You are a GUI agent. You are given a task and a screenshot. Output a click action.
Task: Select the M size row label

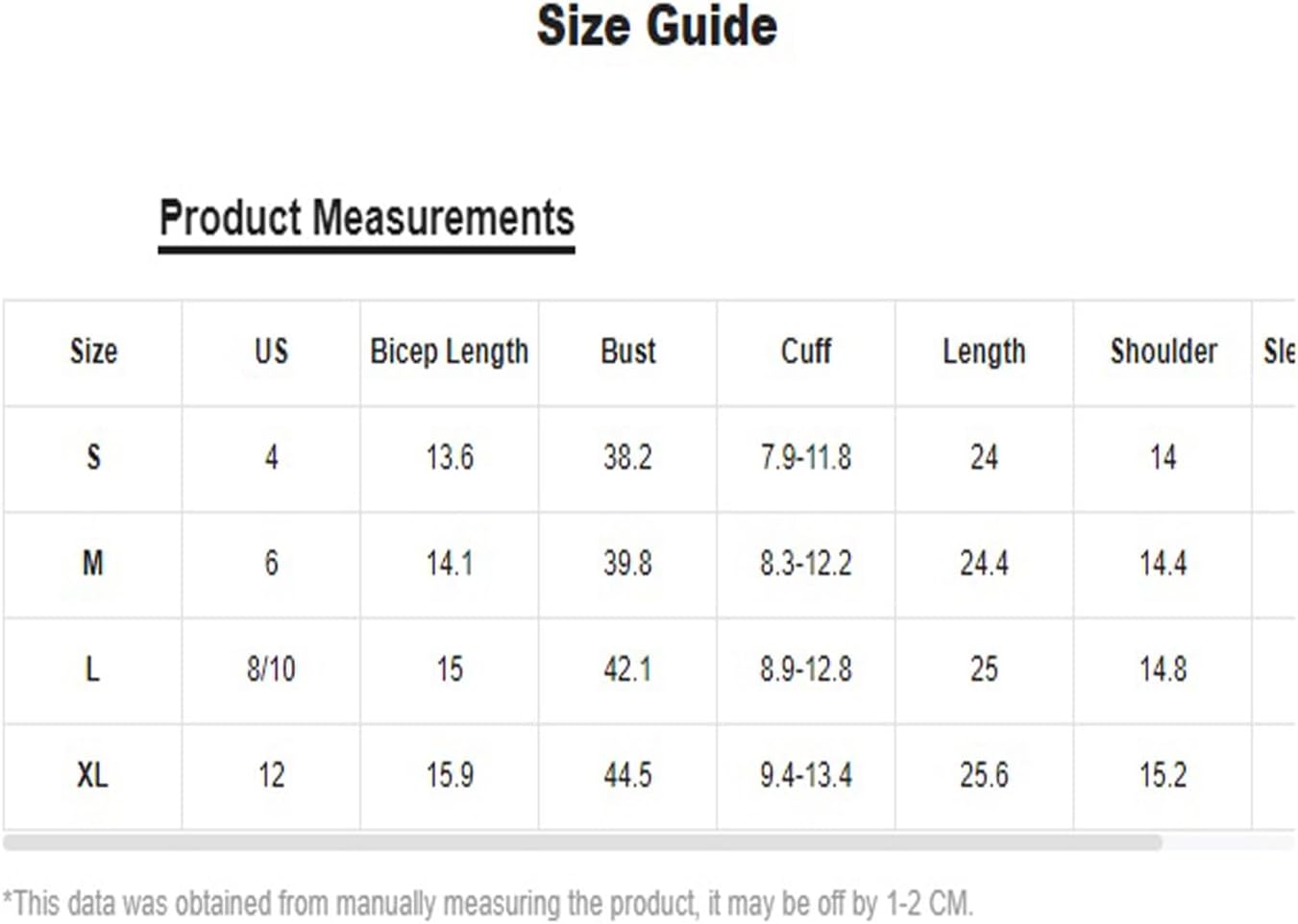93,563
